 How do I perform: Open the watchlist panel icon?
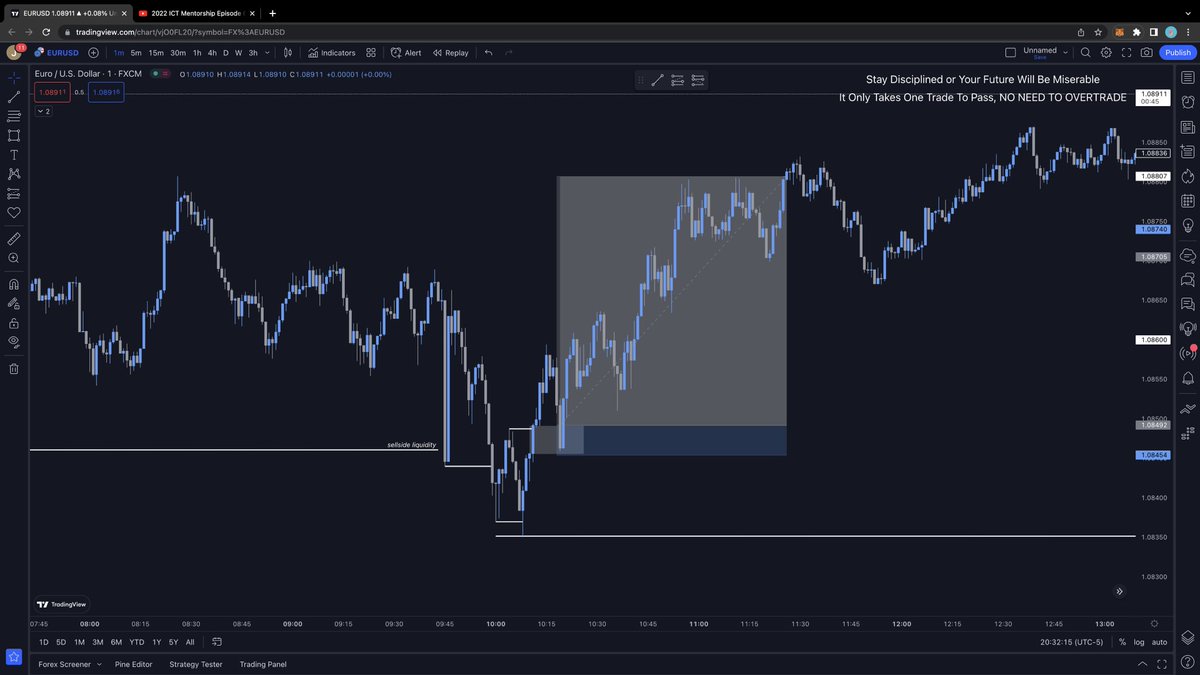[x=1188, y=77]
